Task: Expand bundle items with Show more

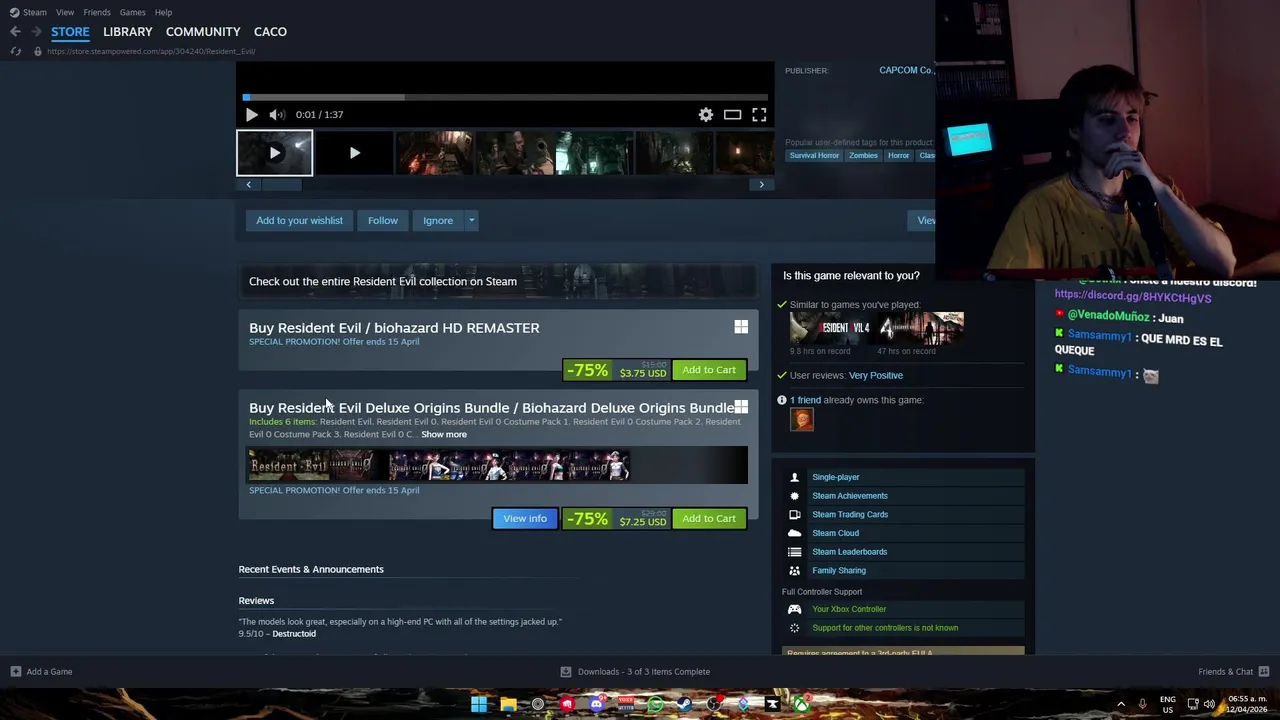Action: (x=444, y=435)
